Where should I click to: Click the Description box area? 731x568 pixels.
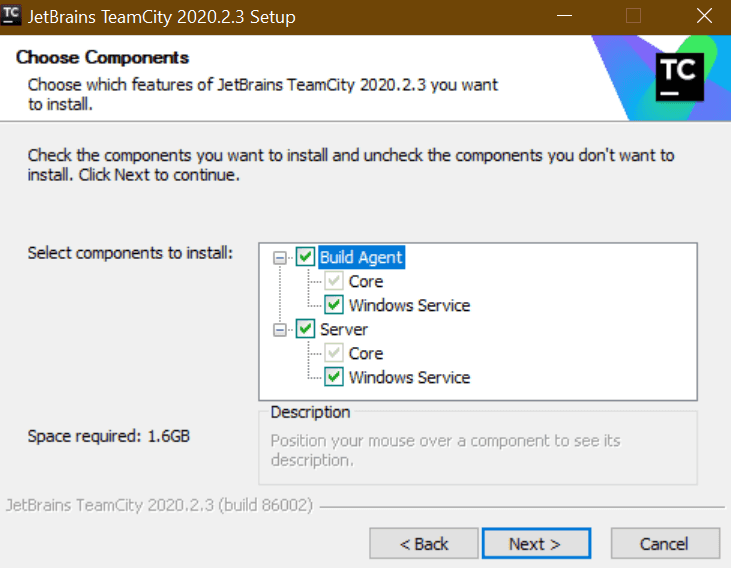[x=478, y=447]
